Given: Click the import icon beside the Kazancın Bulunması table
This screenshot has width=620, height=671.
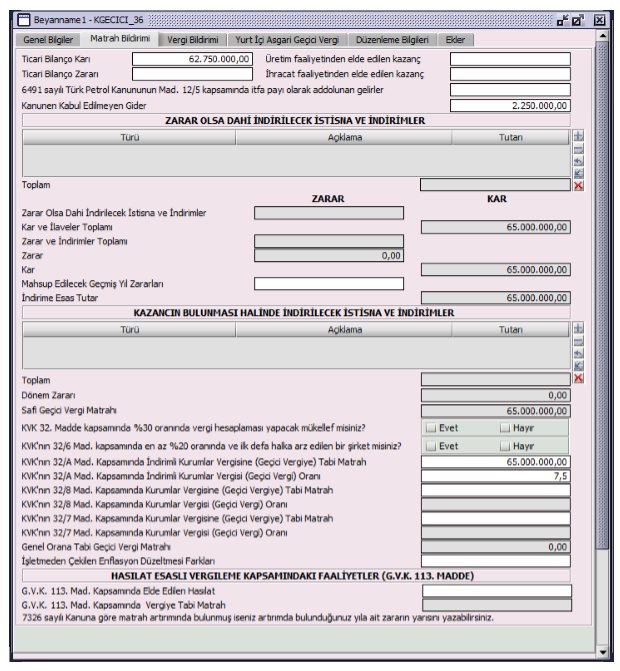Looking at the screenshot, I should pyautogui.click(x=578, y=365).
